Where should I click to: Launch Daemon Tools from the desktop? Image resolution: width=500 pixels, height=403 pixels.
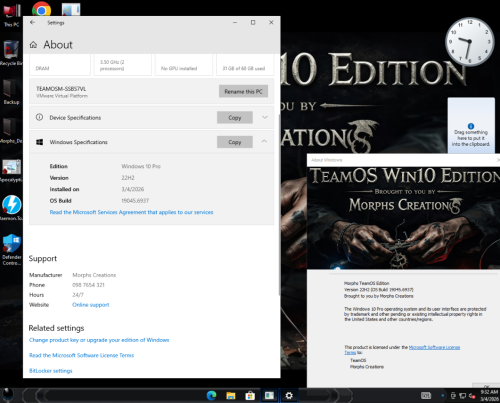[12, 208]
